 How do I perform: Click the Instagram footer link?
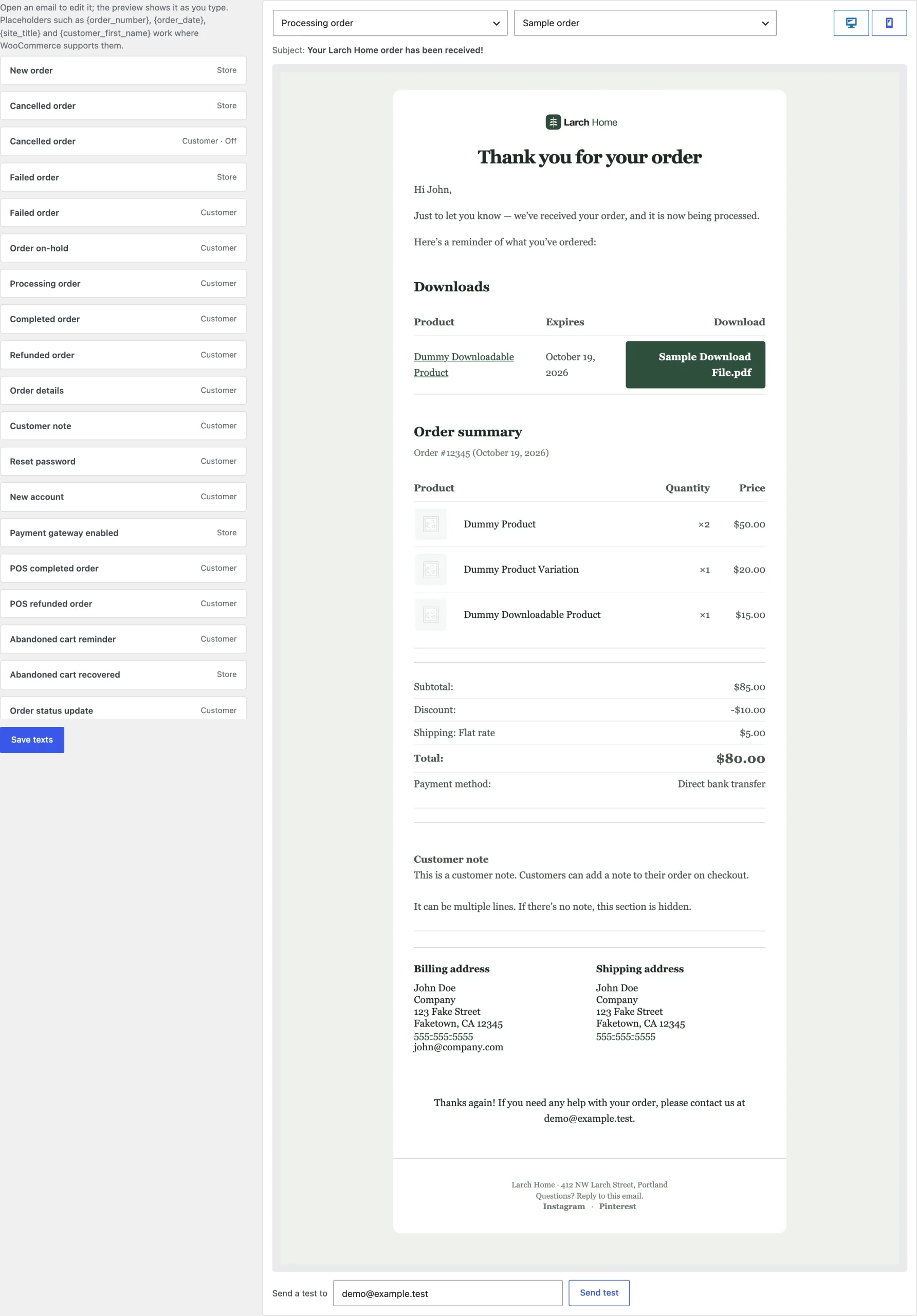pyautogui.click(x=564, y=1206)
